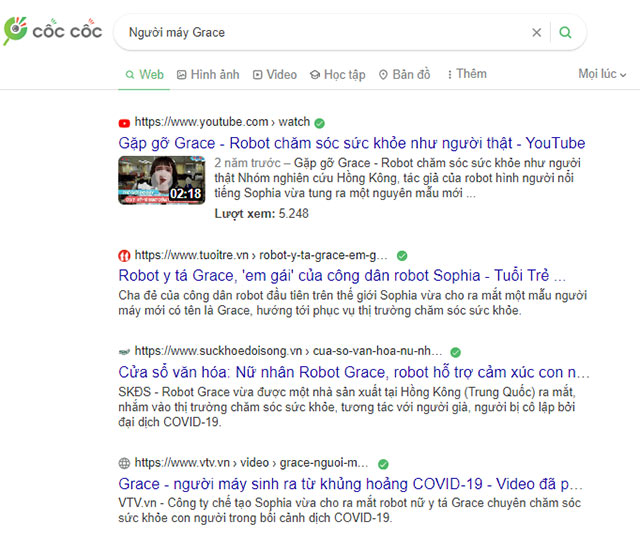640x538 pixels.
Task: Click verified badge next to suckhoedoisong.vn
Action: (x=456, y=352)
